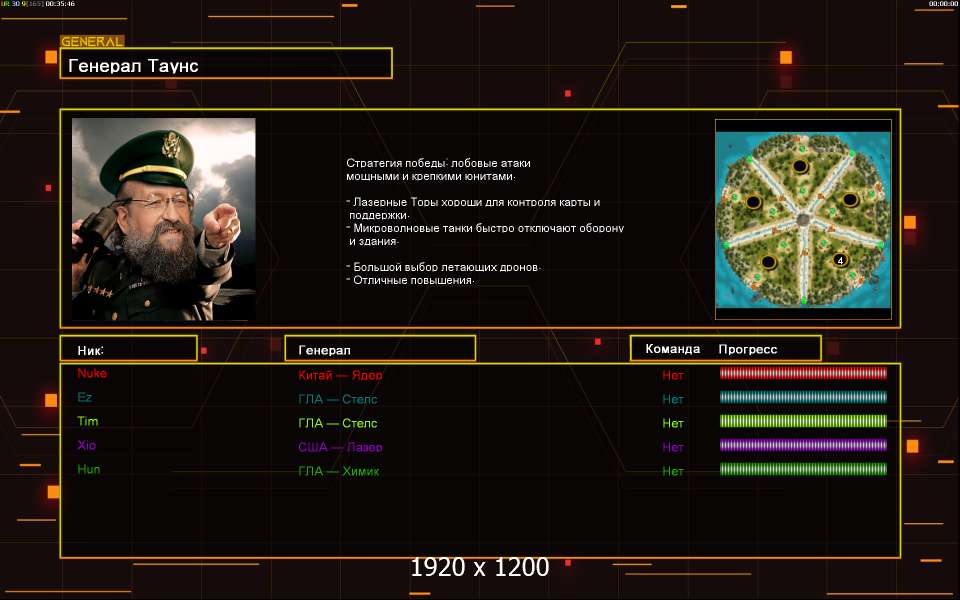The height and width of the screenshot is (600, 960).
Task: Click the Генерал Таунс title field
Action: coord(226,63)
